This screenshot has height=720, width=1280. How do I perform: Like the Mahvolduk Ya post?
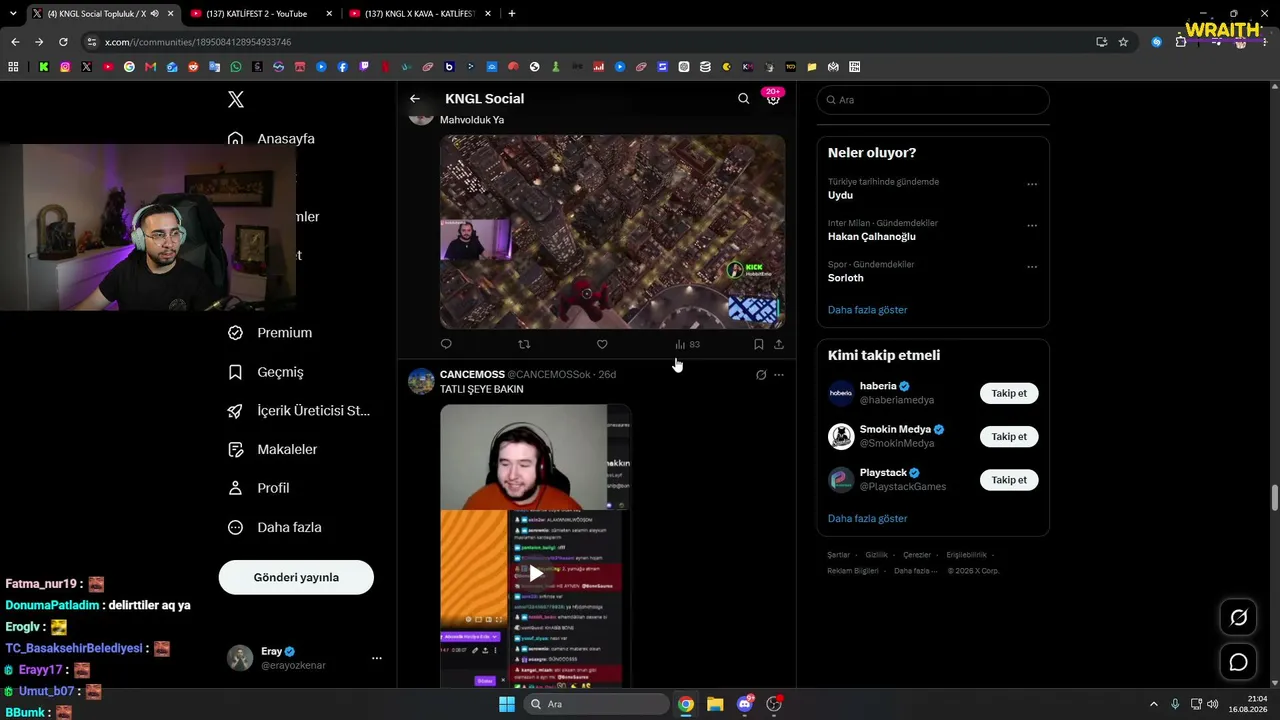pyautogui.click(x=602, y=344)
